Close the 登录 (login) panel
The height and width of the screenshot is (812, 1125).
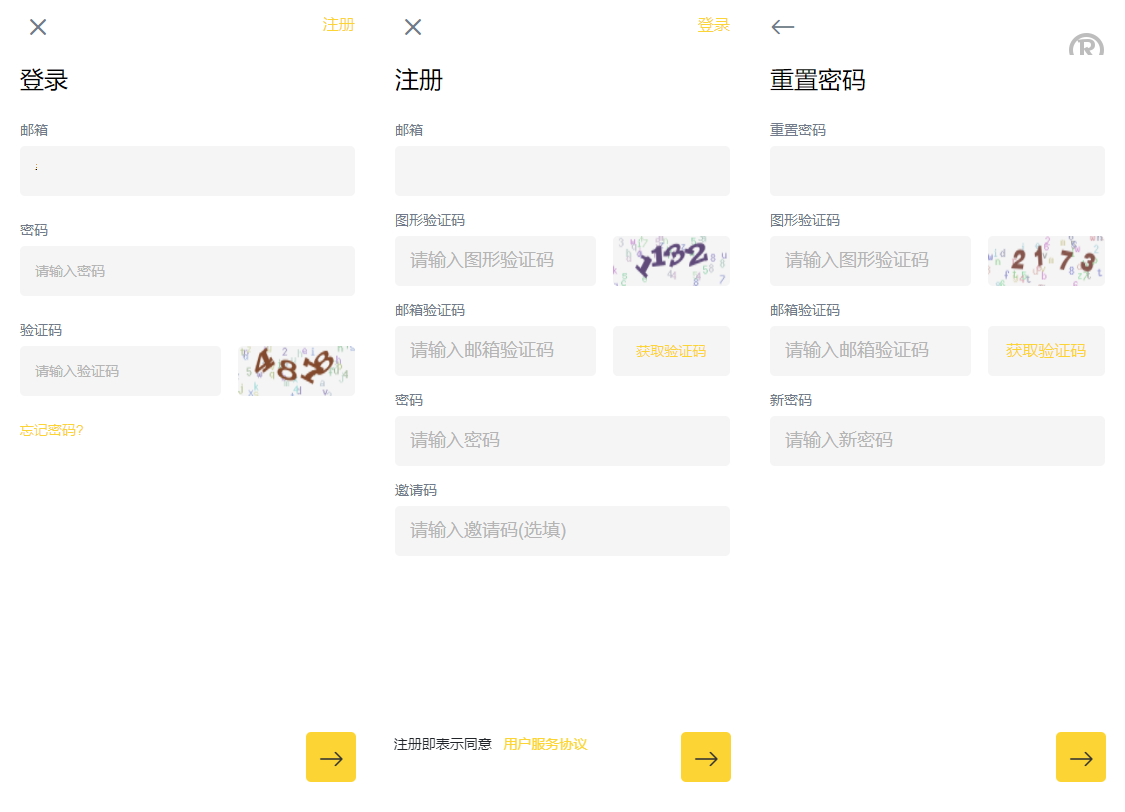(38, 27)
